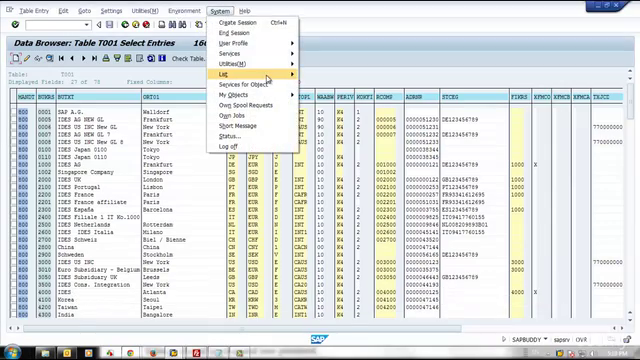The width and height of the screenshot is (640, 360).
Task: Choose Status... from System menu
Action: pos(230,136)
